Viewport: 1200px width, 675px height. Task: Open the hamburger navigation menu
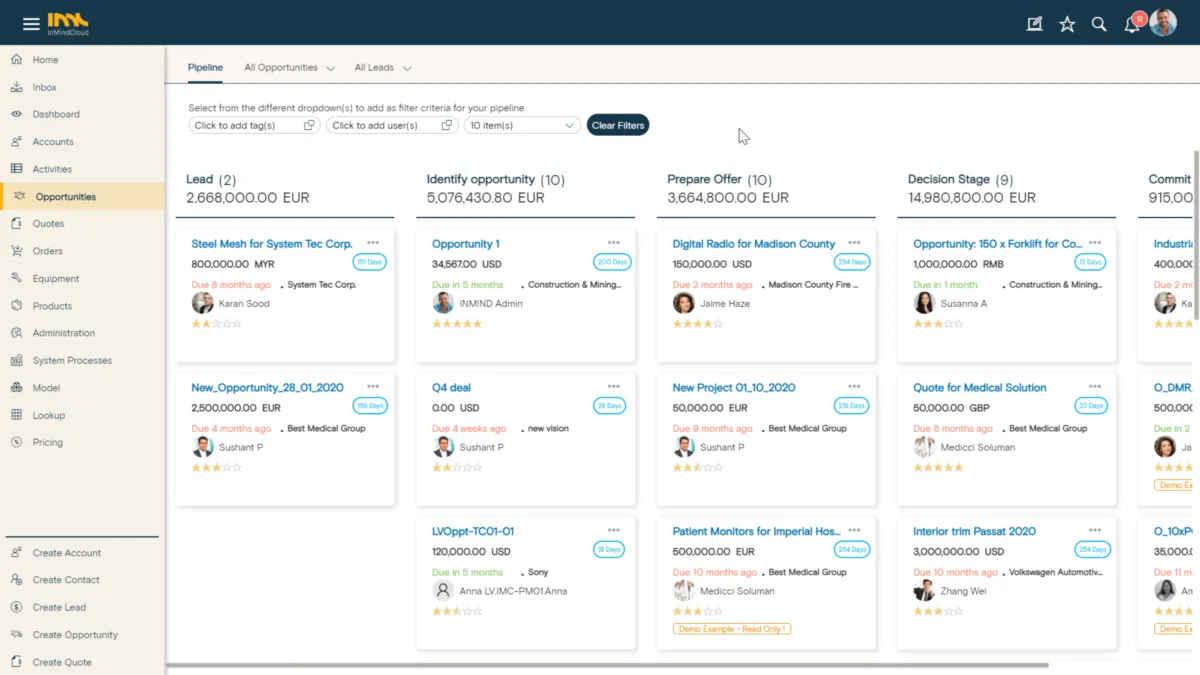(31, 23)
